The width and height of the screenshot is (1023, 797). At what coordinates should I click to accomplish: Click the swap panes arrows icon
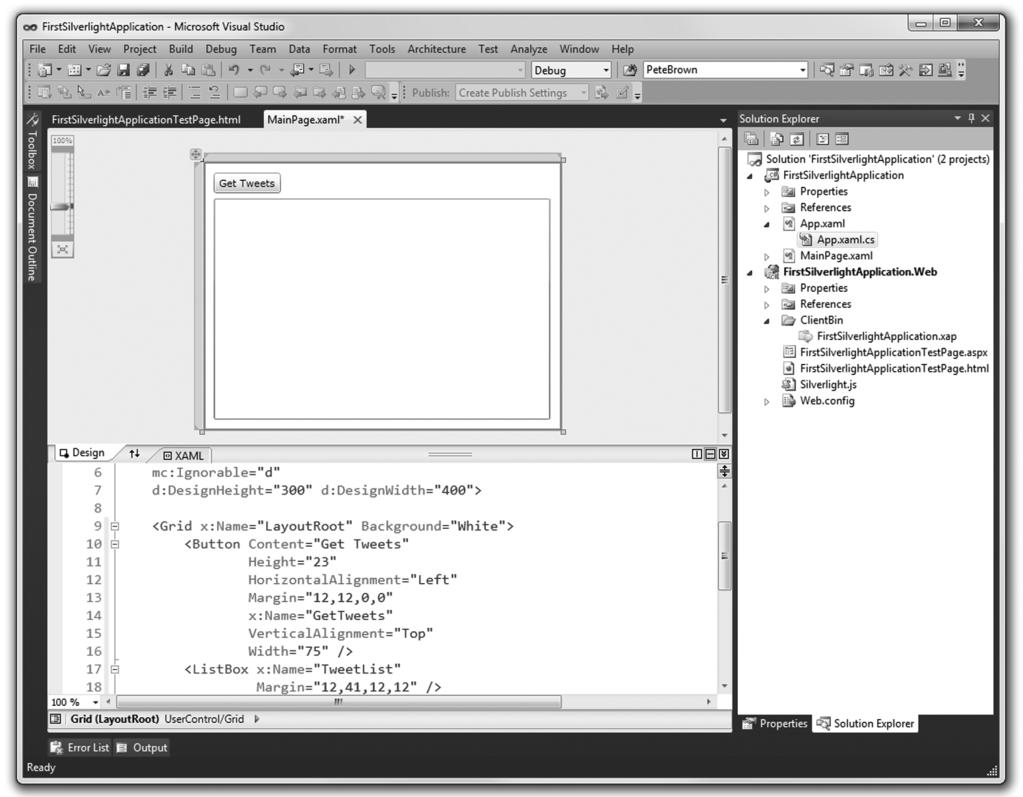134,453
